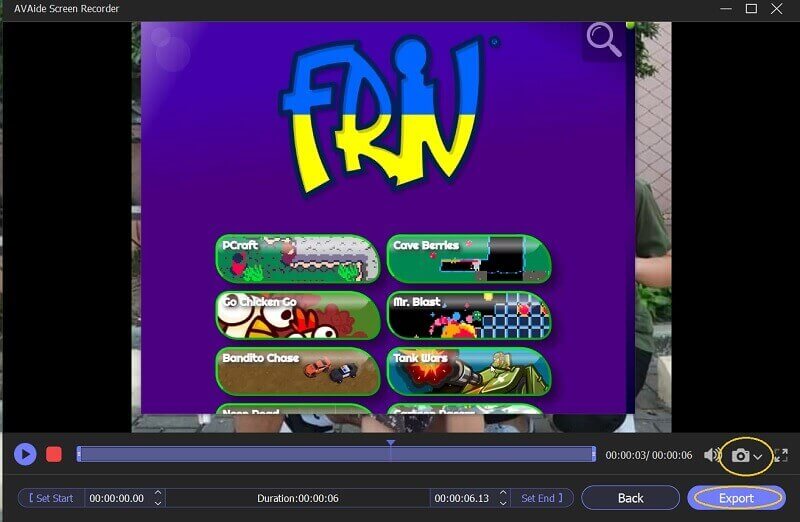Click the Set End trim button

(542, 498)
